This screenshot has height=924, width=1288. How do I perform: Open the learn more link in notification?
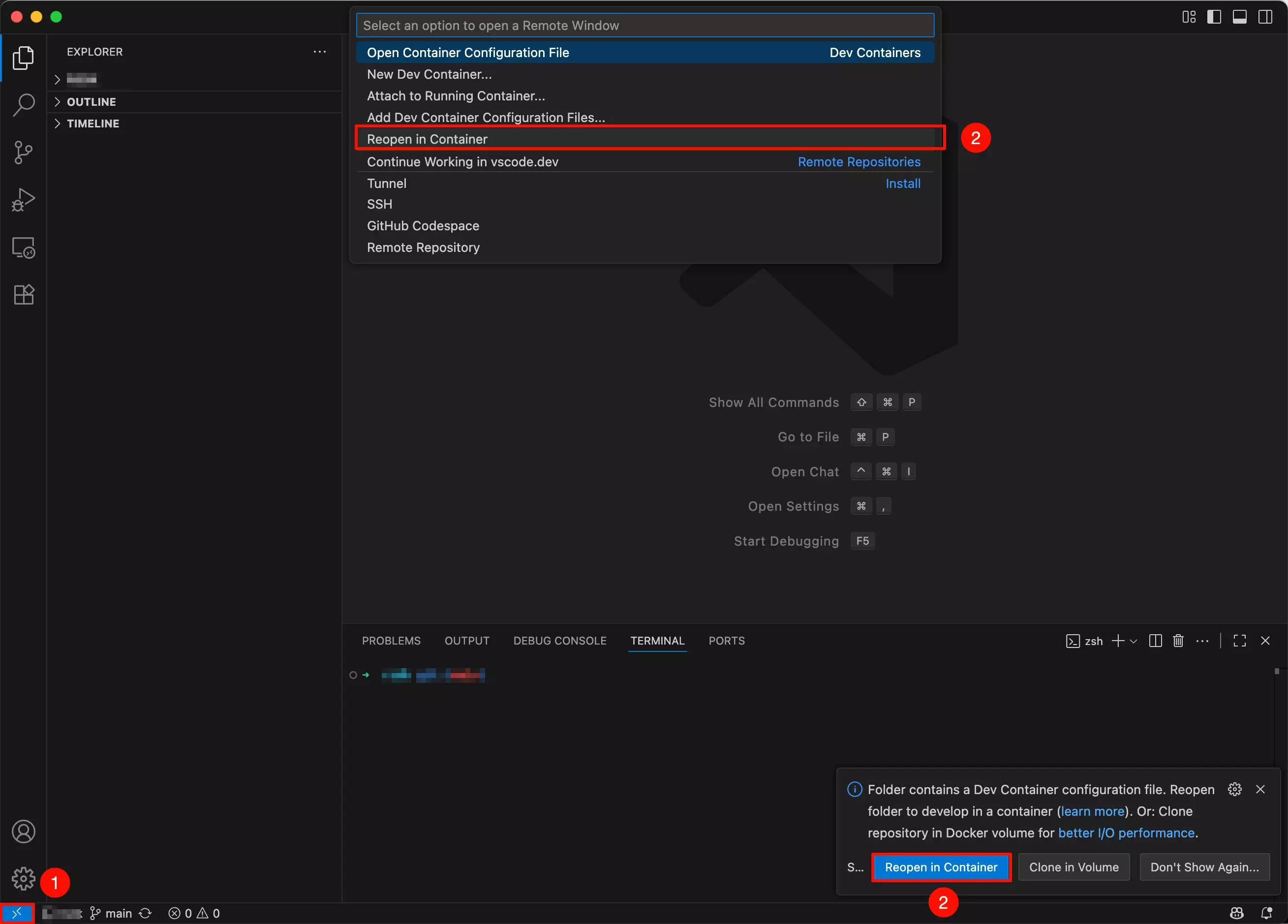[x=1093, y=811]
